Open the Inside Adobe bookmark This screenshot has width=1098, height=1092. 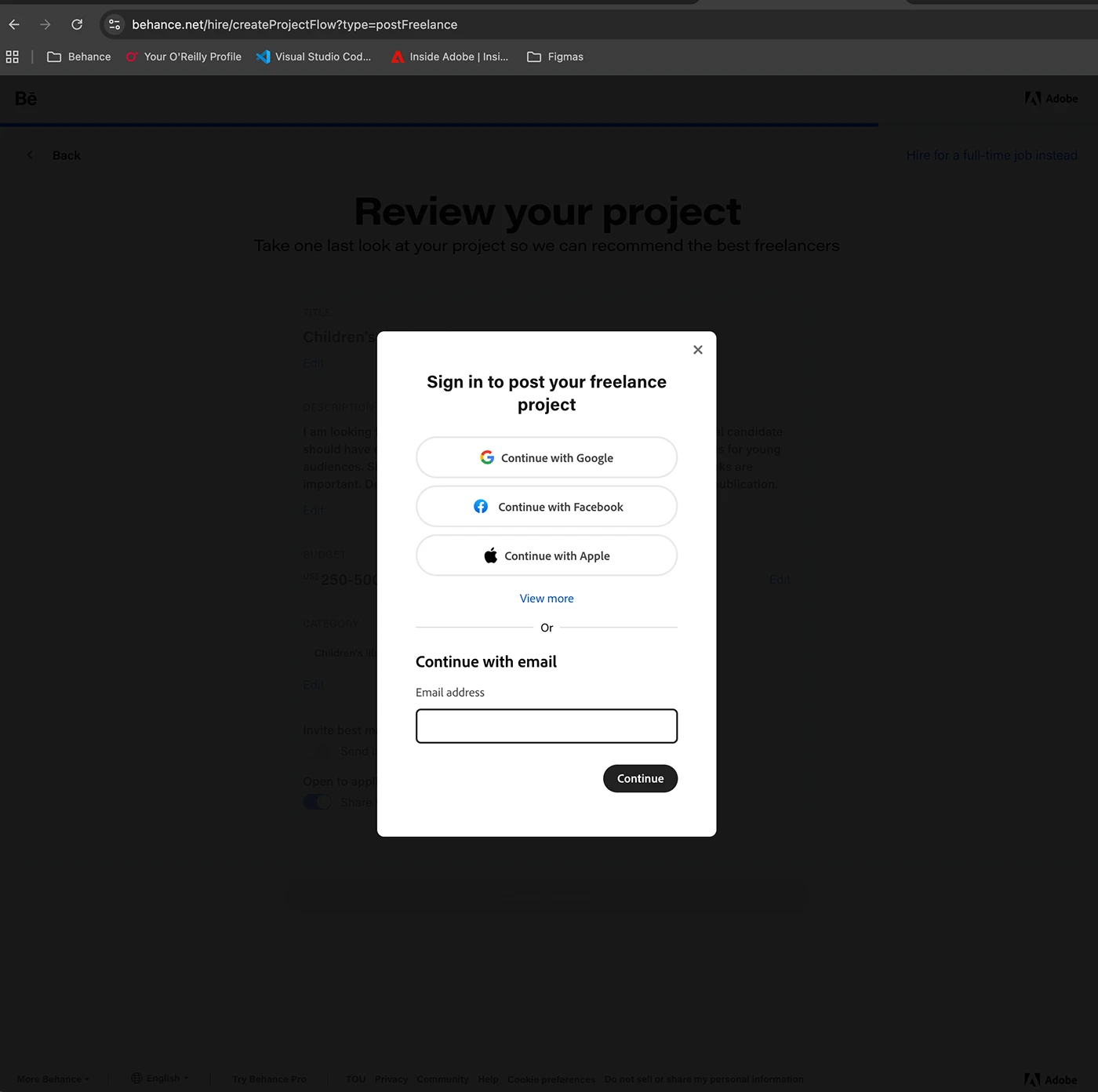pos(449,56)
